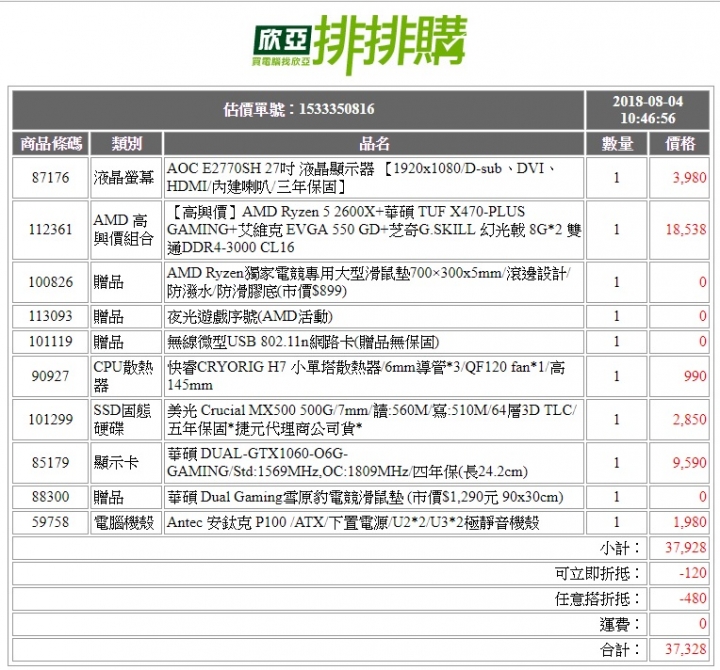Screen dimensions: 720x670
Task: Click the 商品條碼 column header
Action: [x=51, y=144]
